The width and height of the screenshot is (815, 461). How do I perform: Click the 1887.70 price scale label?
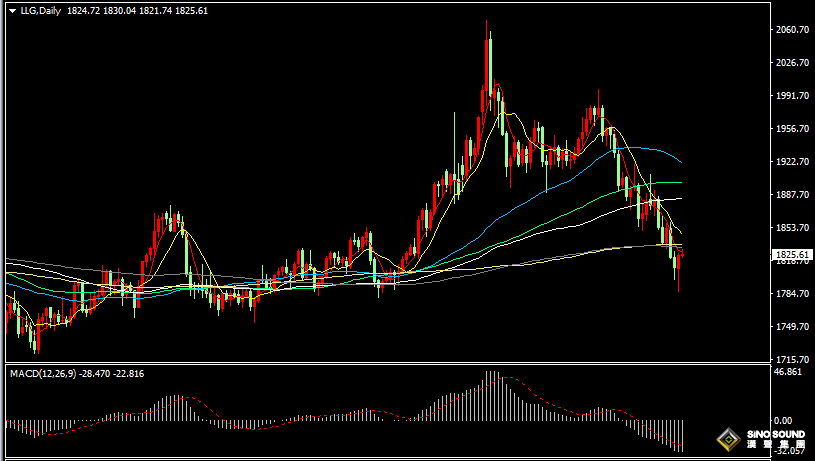[792, 194]
